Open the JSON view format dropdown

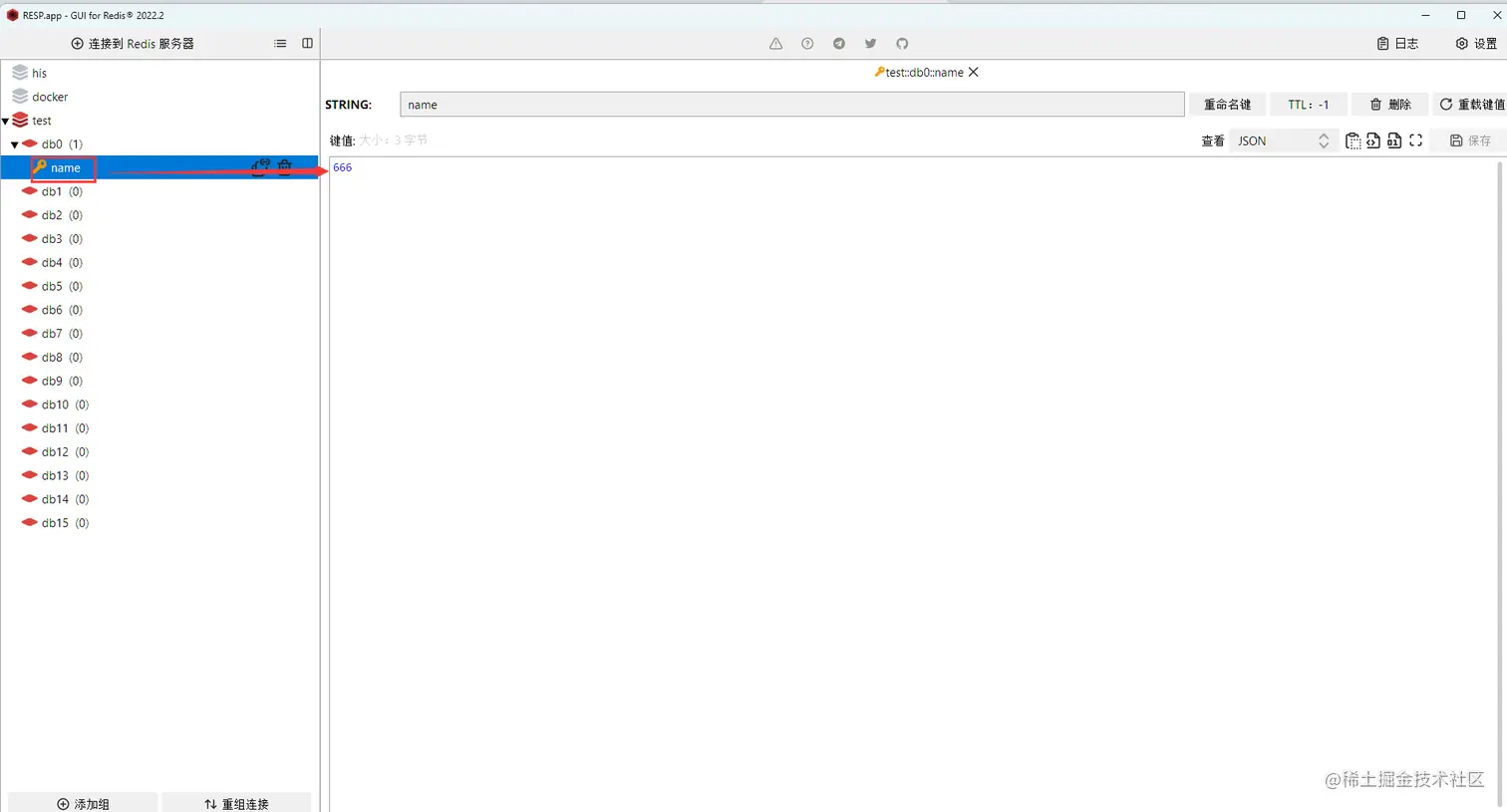[x=1283, y=141]
